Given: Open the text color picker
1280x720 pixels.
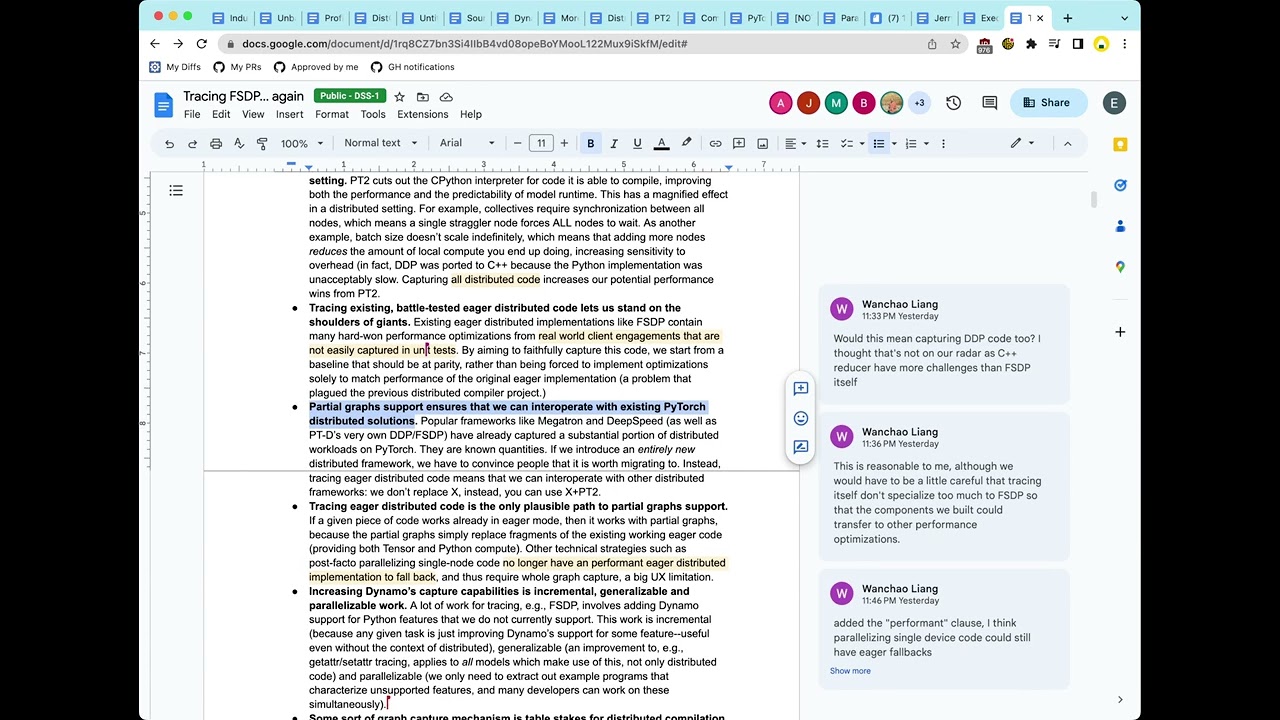Looking at the screenshot, I should pyautogui.click(x=661, y=143).
